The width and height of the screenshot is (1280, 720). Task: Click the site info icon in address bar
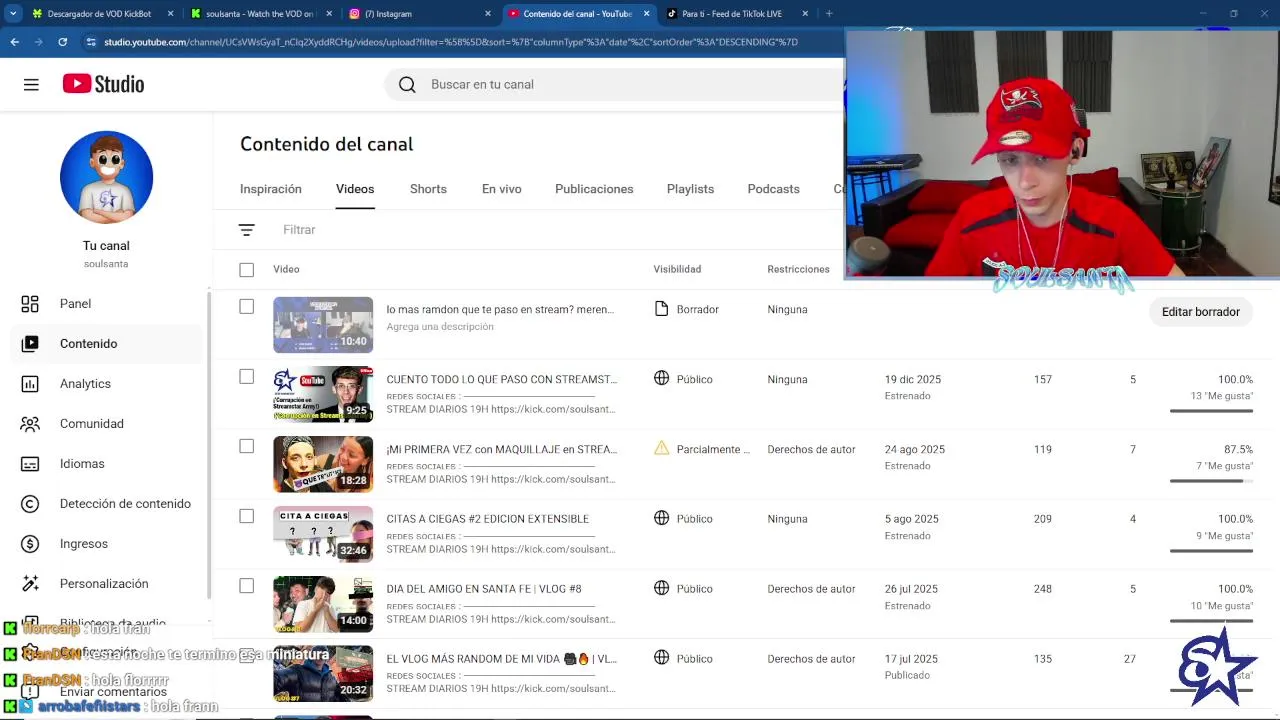click(x=91, y=42)
